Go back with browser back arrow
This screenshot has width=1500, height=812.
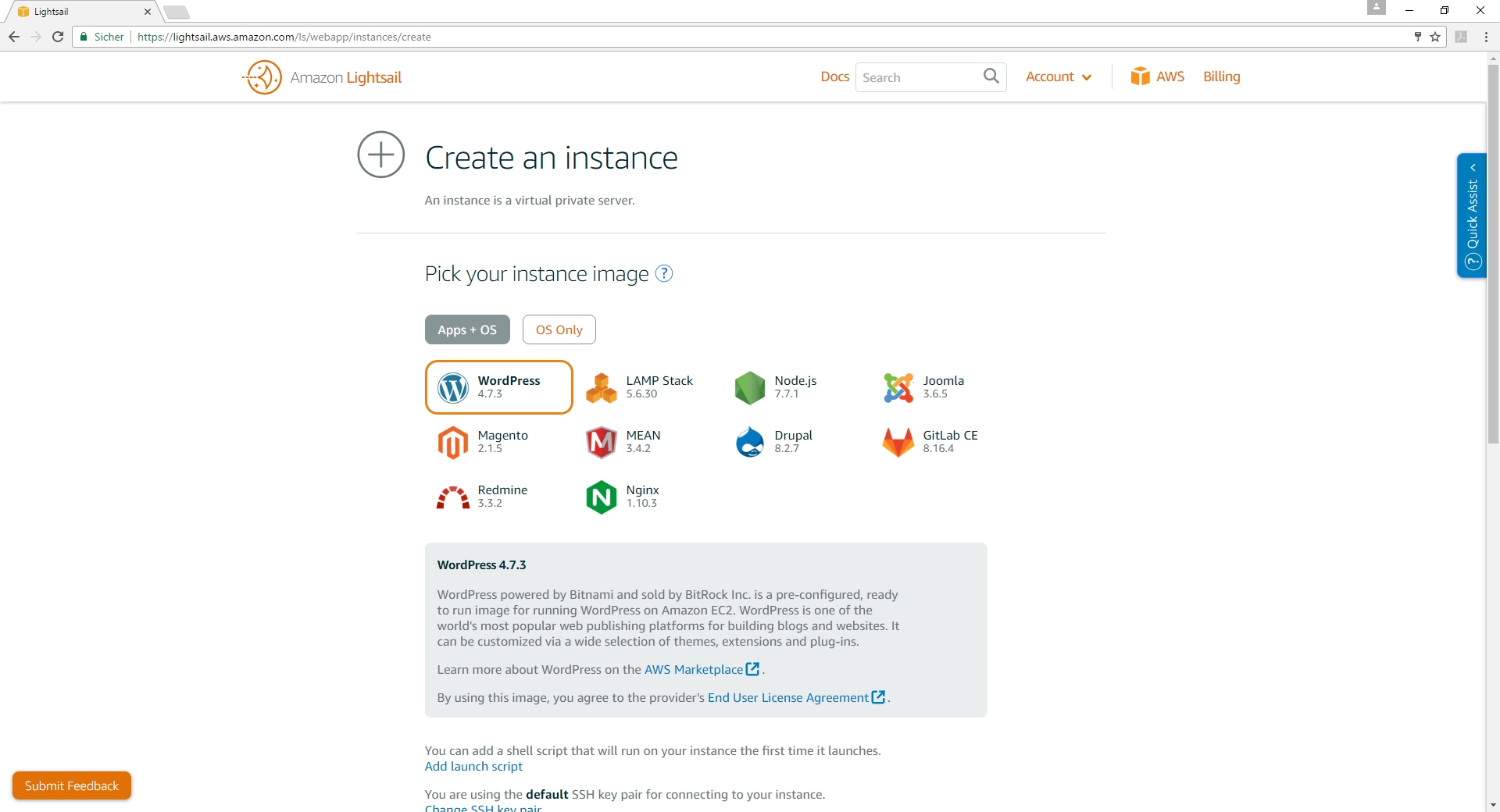14,37
